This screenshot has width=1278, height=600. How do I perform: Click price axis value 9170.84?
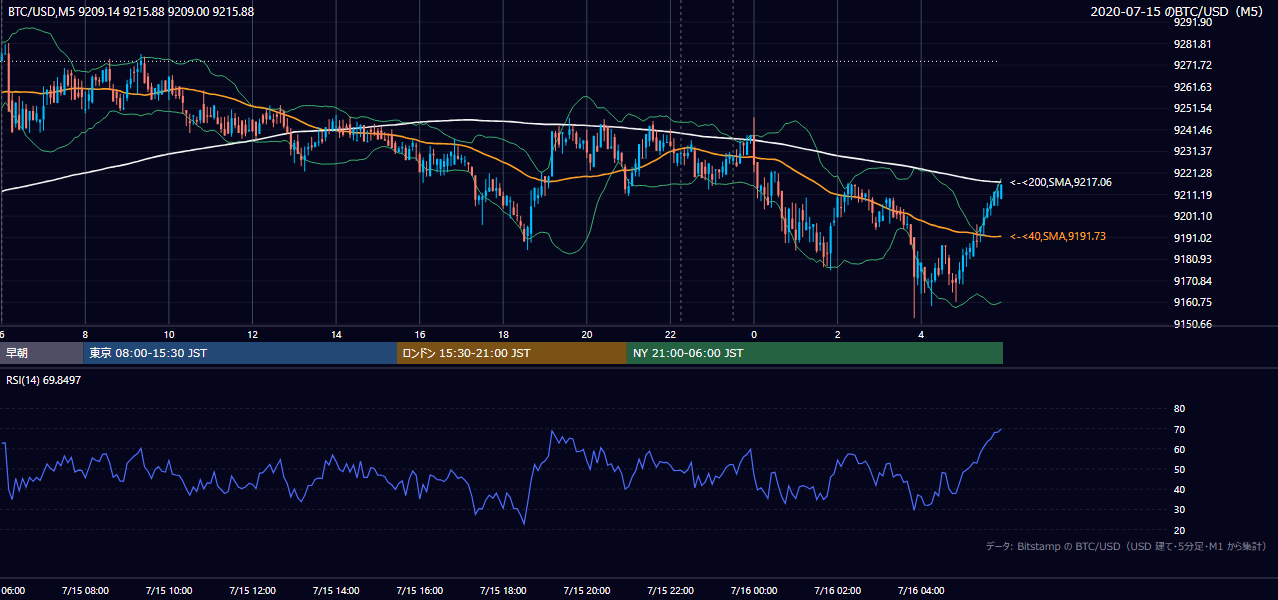tap(1192, 281)
